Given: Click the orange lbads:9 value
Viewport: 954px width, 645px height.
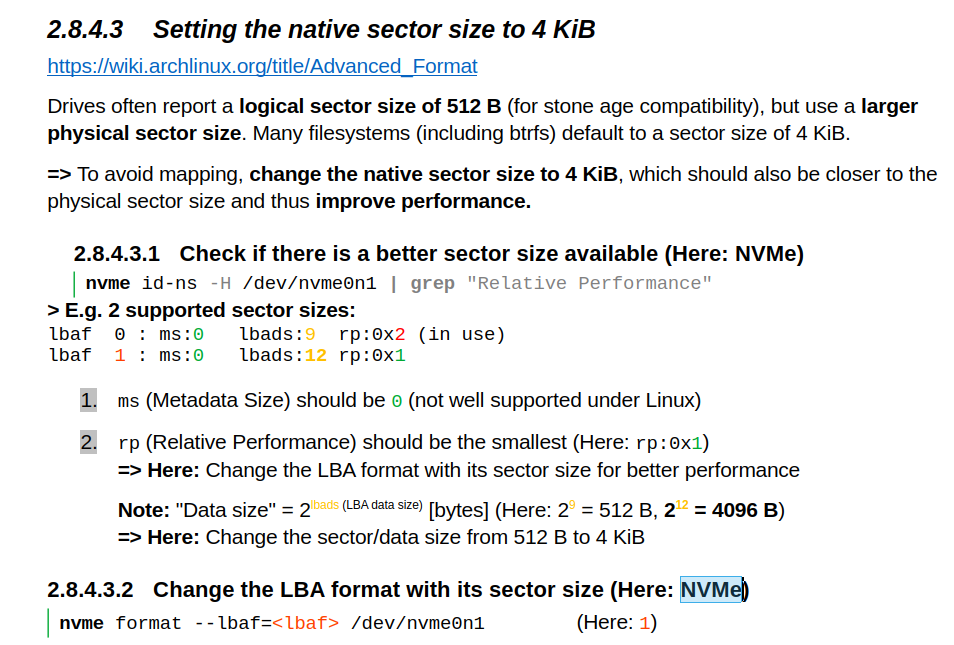Looking at the screenshot, I should [x=310, y=335].
